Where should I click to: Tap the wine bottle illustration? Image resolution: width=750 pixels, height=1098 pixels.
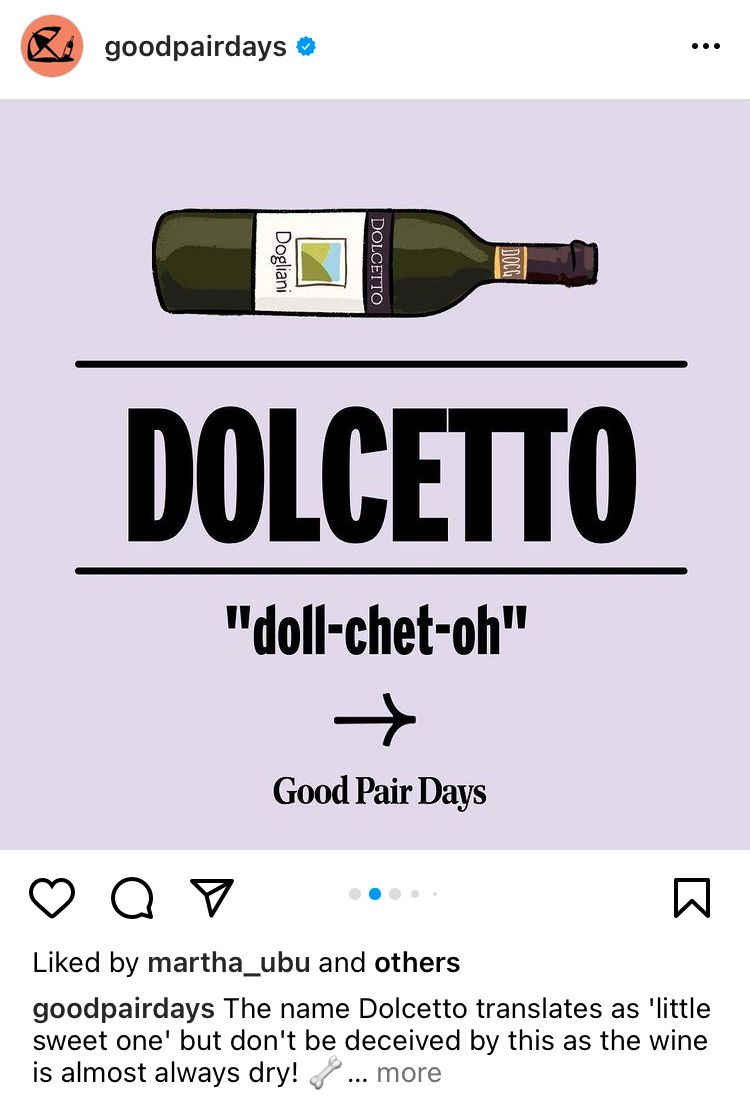(x=375, y=262)
